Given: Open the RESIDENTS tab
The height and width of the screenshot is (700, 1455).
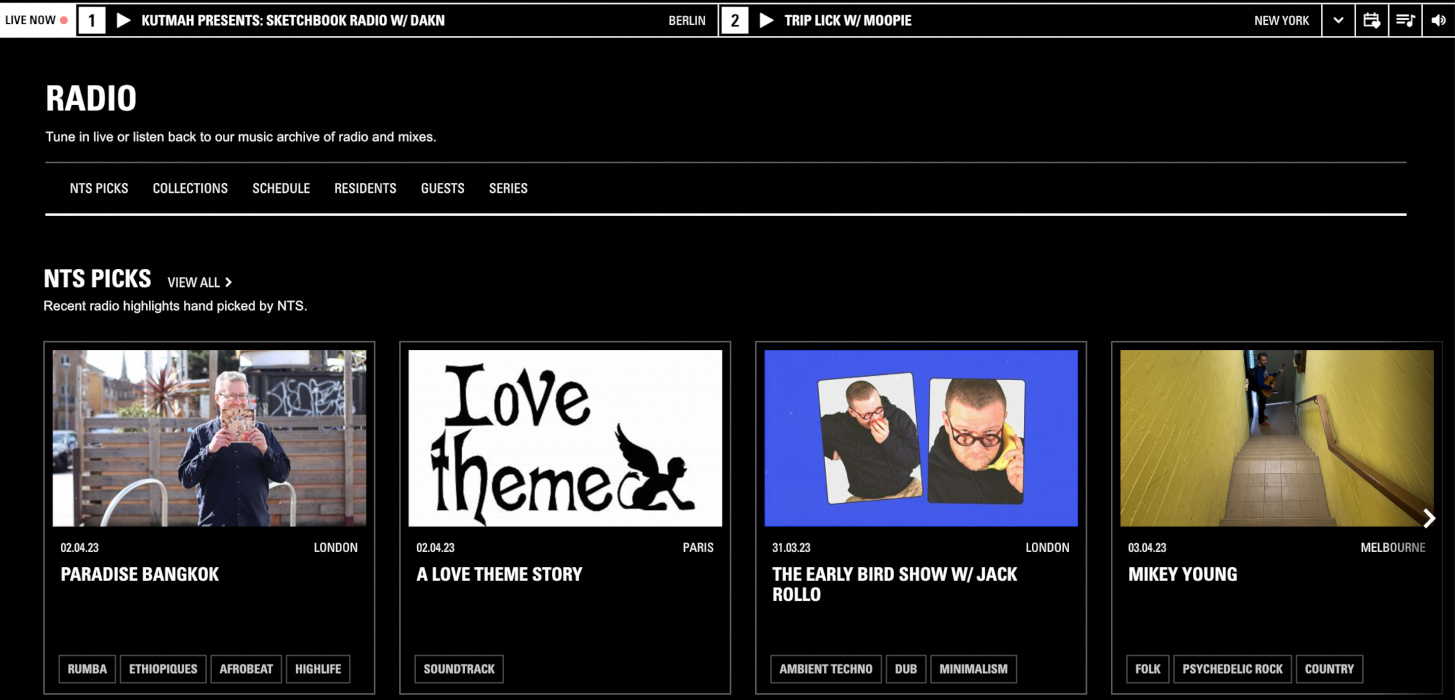Looking at the screenshot, I should pos(365,188).
